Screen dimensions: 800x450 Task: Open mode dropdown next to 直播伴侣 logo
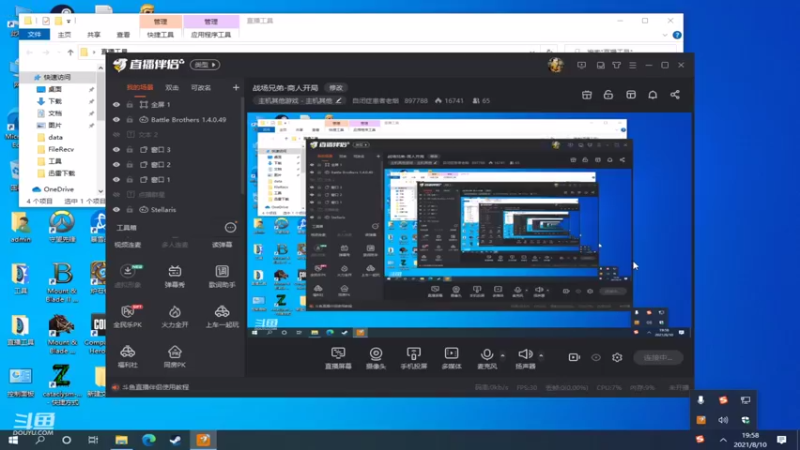coord(205,65)
